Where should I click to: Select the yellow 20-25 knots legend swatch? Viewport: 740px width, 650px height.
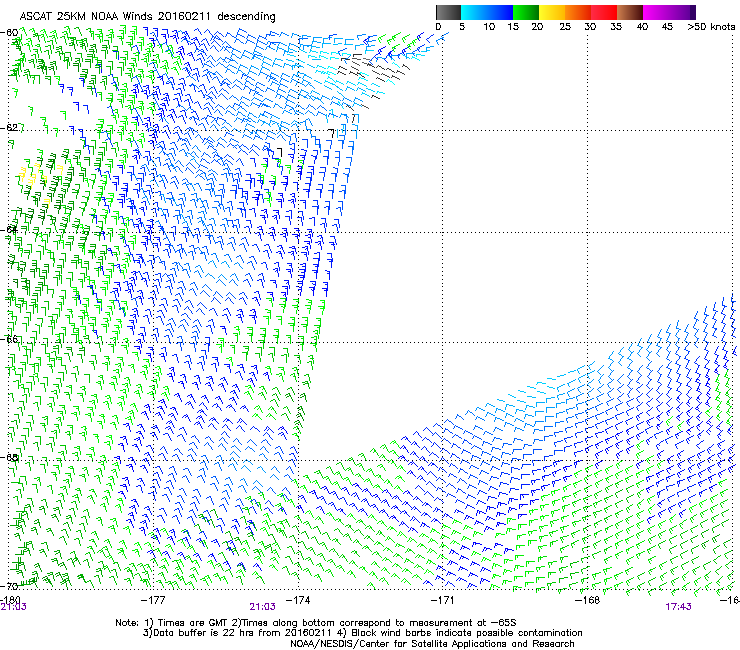tap(551, 12)
